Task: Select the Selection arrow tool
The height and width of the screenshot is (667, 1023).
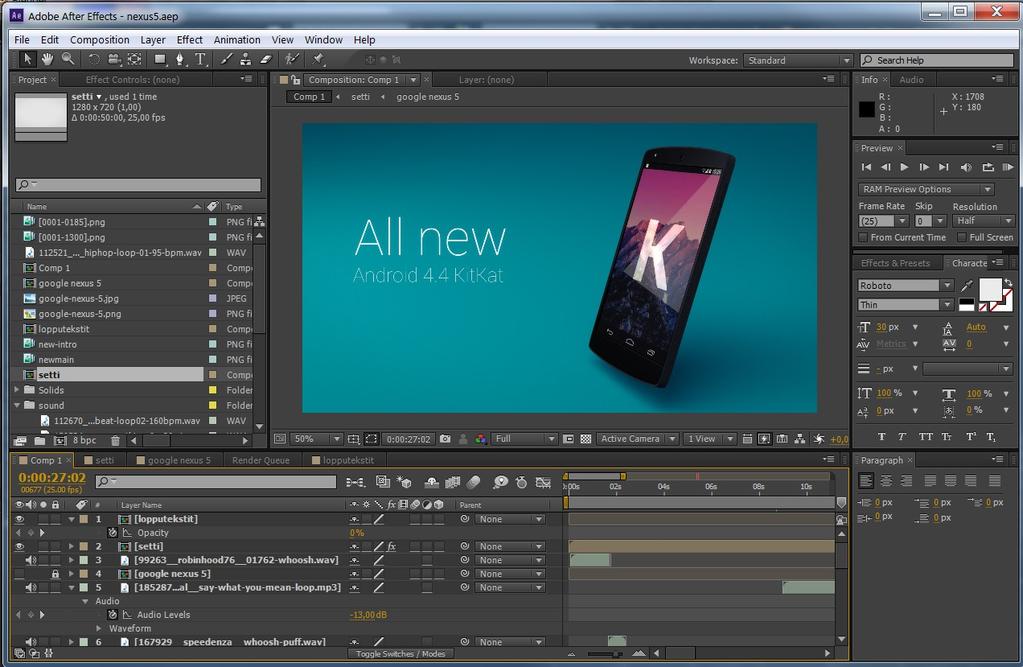Action: [27, 59]
